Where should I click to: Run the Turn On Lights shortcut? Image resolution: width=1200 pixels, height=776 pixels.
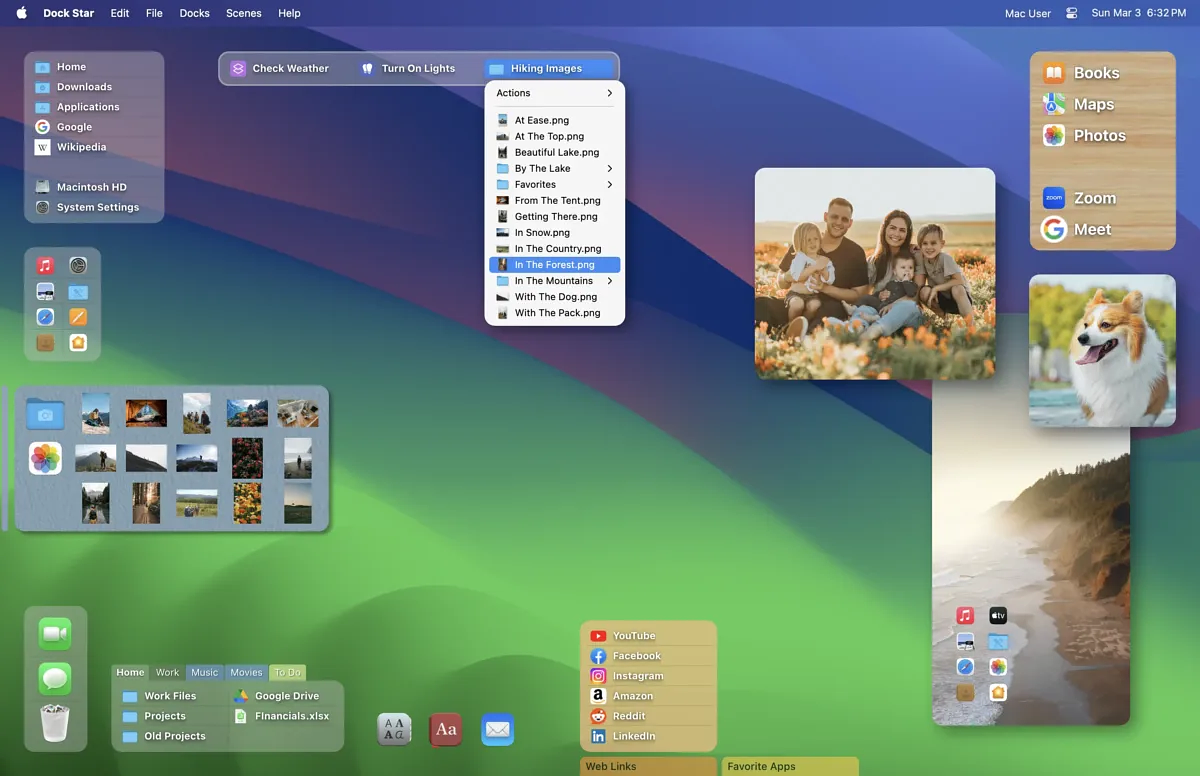(x=408, y=68)
